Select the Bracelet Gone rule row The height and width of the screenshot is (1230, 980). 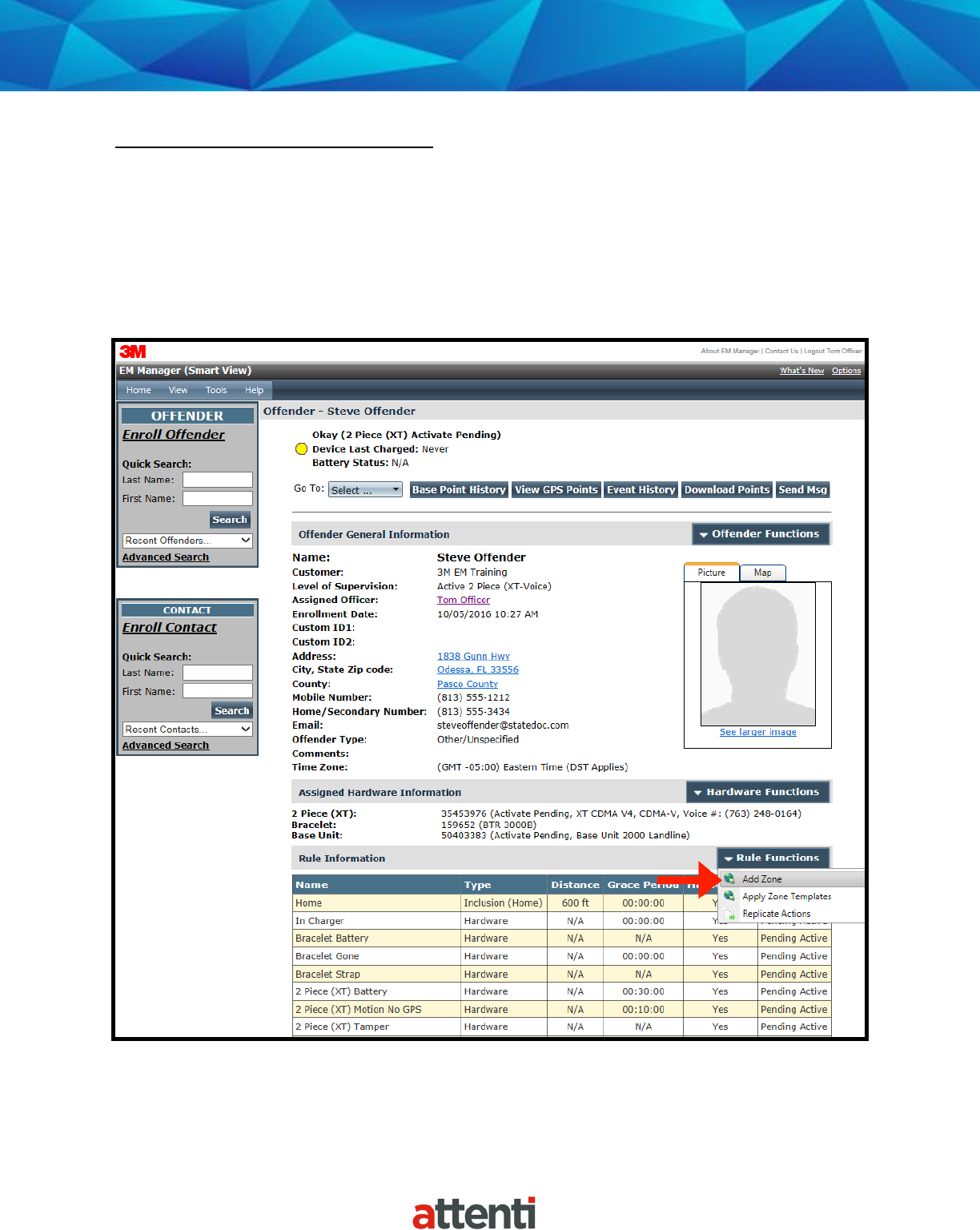click(562, 956)
